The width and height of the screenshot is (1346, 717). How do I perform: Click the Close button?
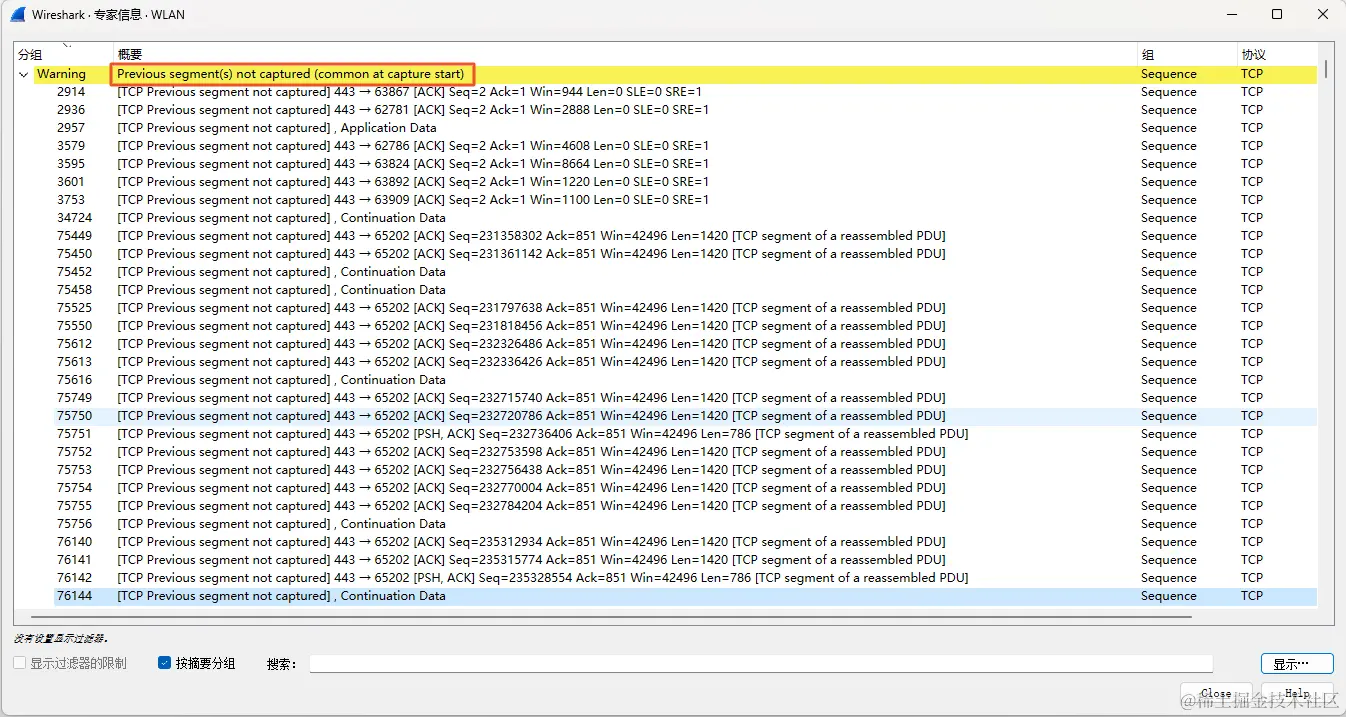1216,693
